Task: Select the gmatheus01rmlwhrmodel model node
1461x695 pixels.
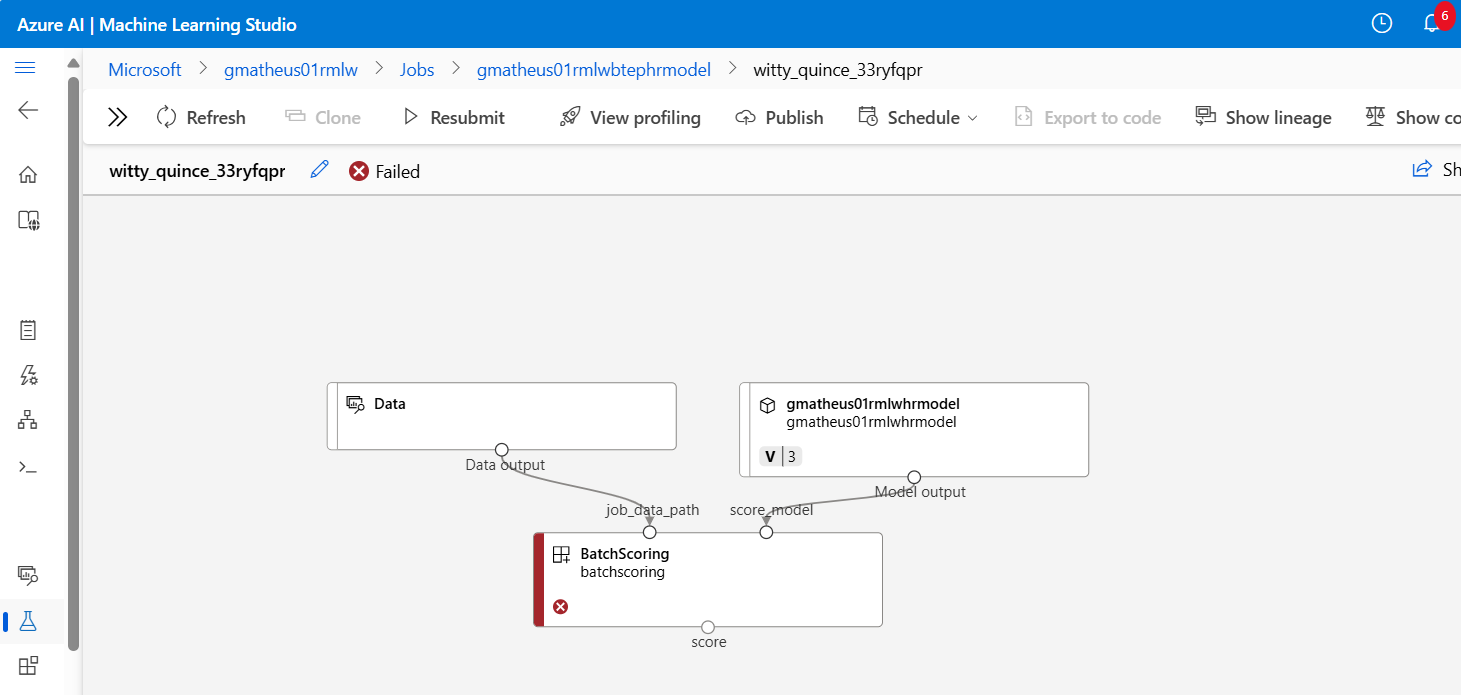Action: [914, 430]
